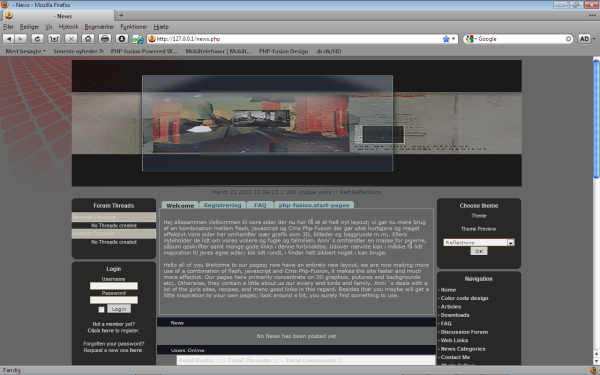Click the Forward arrow button
This screenshot has height=375, width=600.
coord(21,39)
